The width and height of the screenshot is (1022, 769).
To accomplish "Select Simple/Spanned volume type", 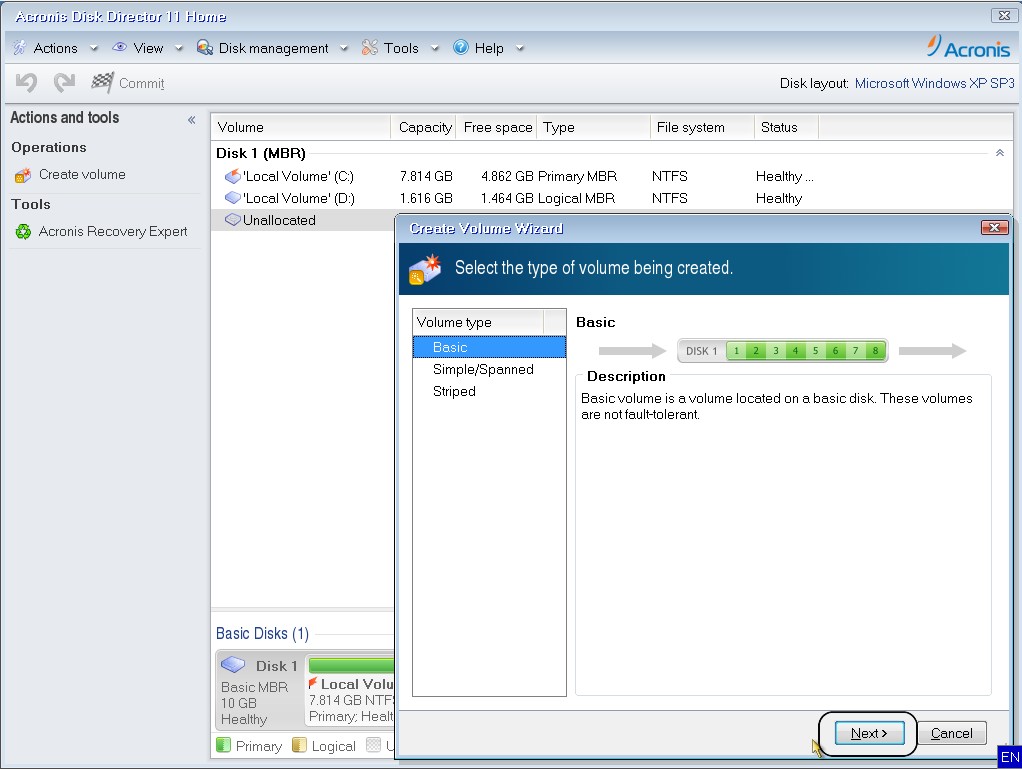I will (x=483, y=369).
